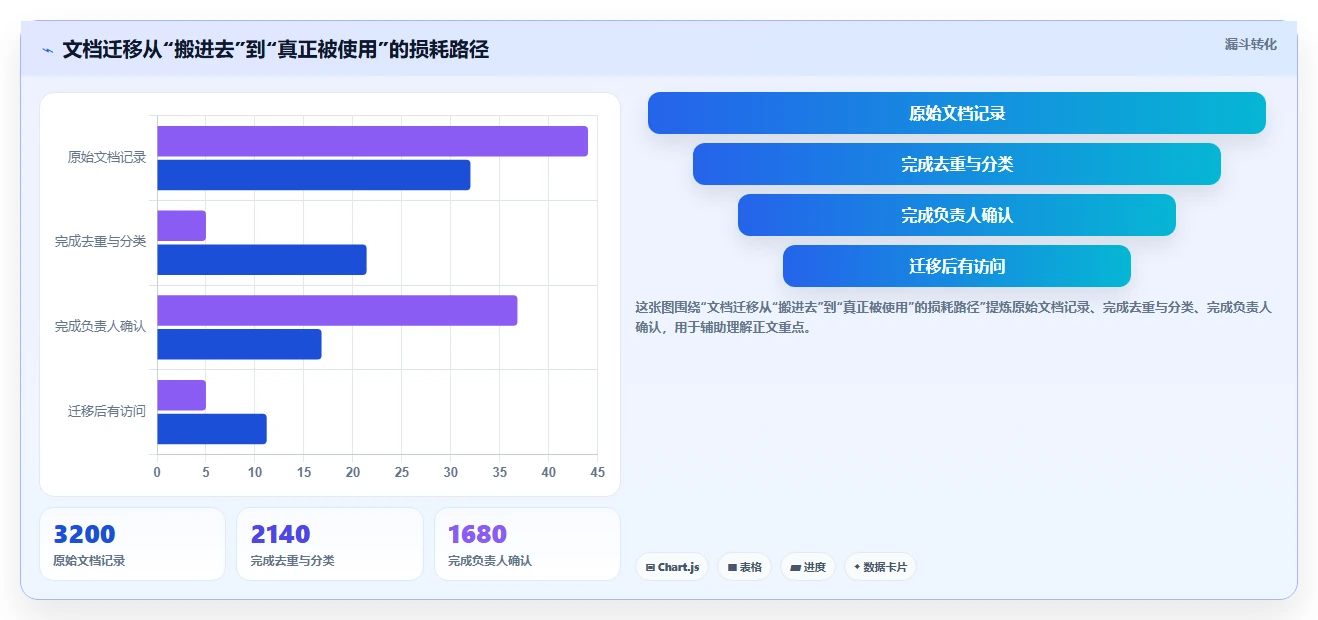Click the x-axis tick label 45
1318x620 pixels.
(597, 473)
